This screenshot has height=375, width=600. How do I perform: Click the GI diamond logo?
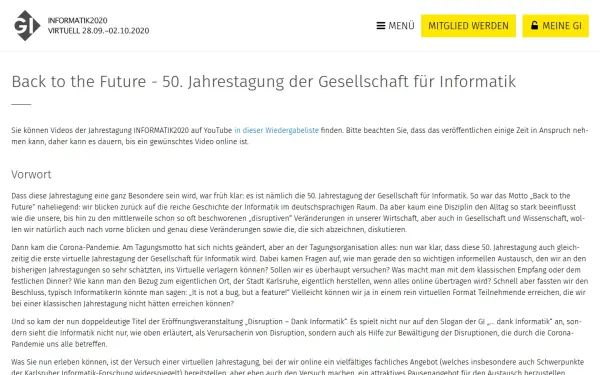[27, 26]
